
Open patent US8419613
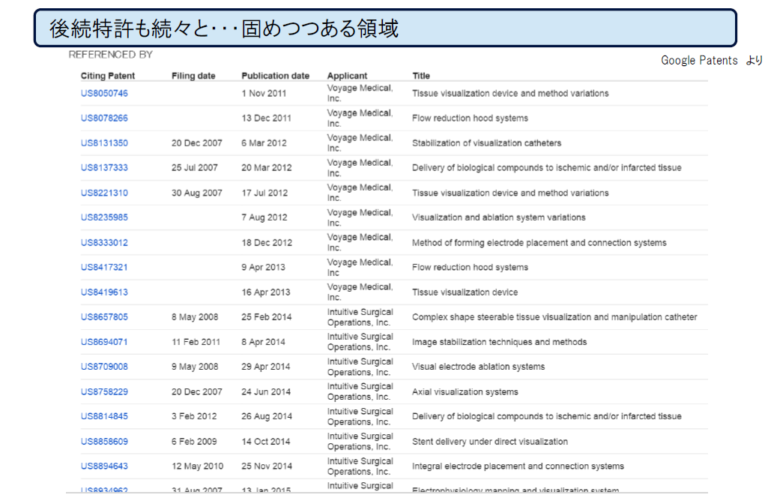104,292
